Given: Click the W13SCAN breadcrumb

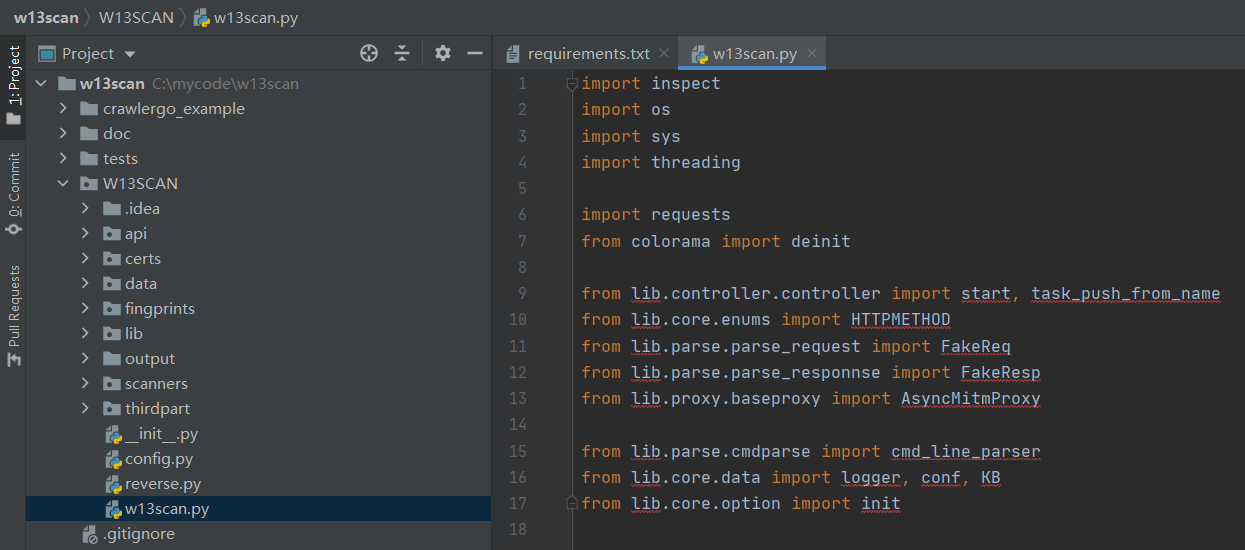Looking at the screenshot, I should 136,18.
